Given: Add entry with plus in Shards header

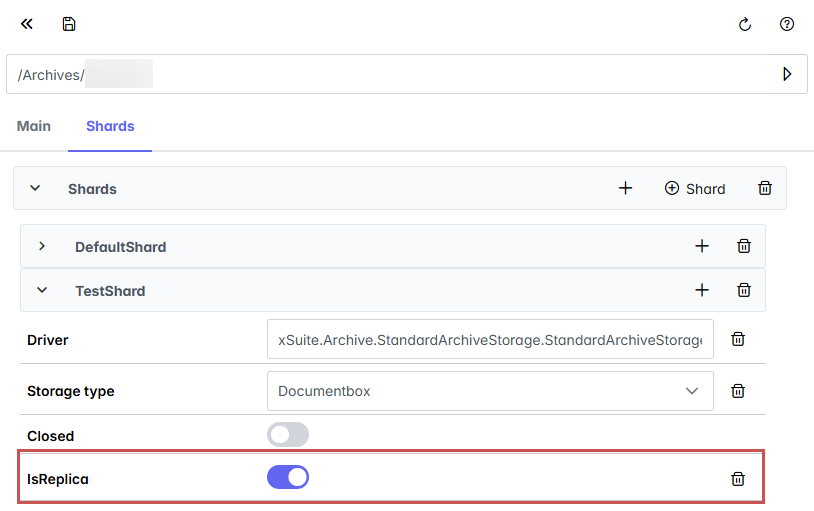Looking at the screenshot, I should (x=626, y=188).
